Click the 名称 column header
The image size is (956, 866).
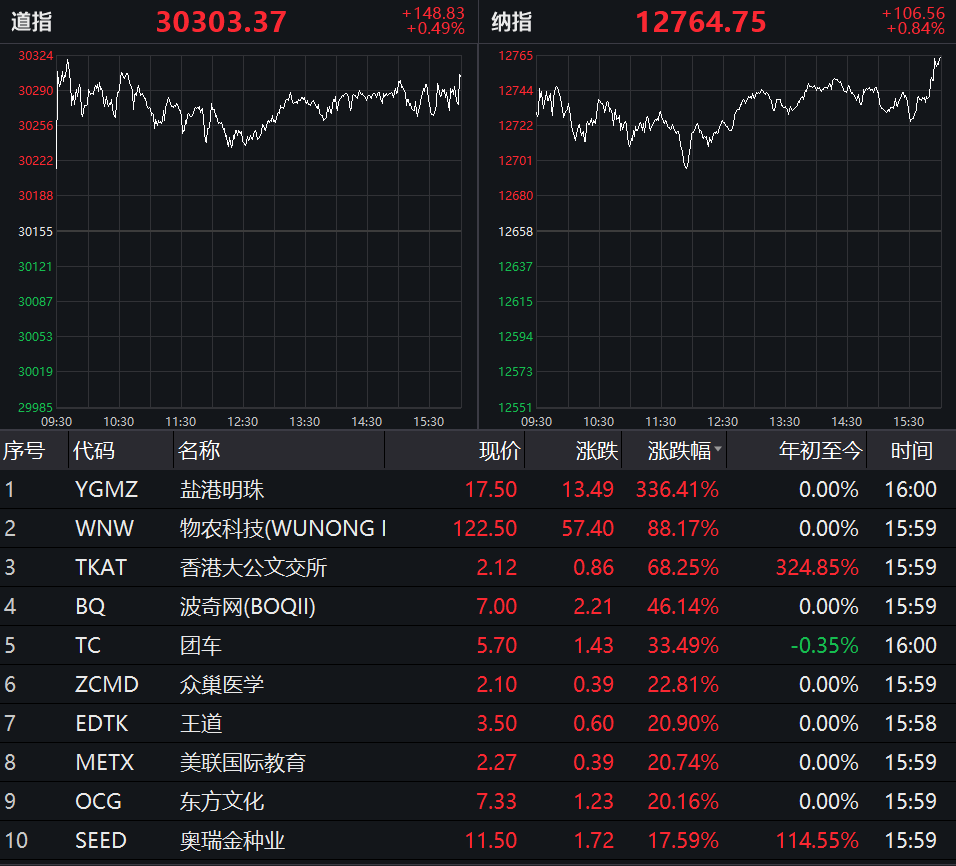coord(199,451)
